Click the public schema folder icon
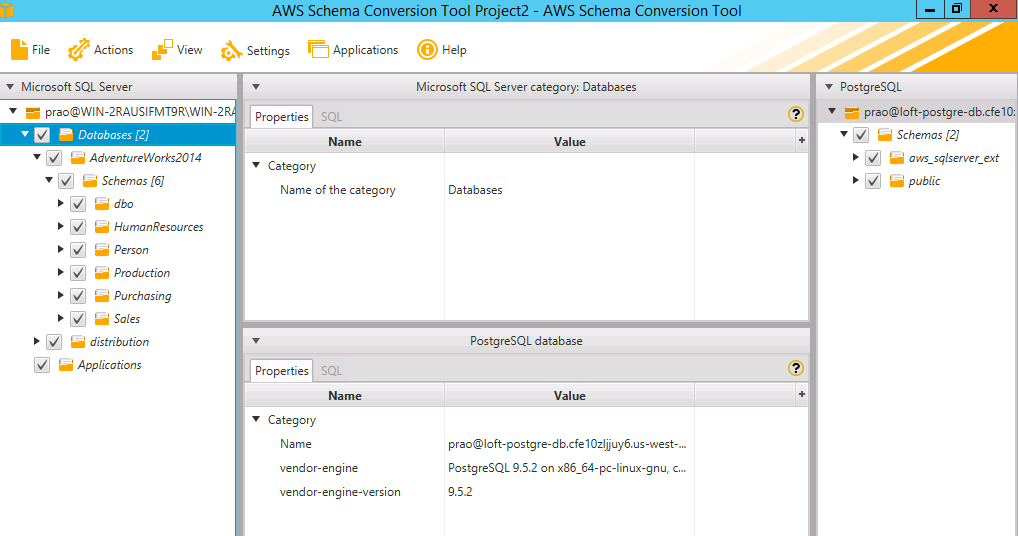Viewport: 1018px width, 536px height. (x=897, y=181)
